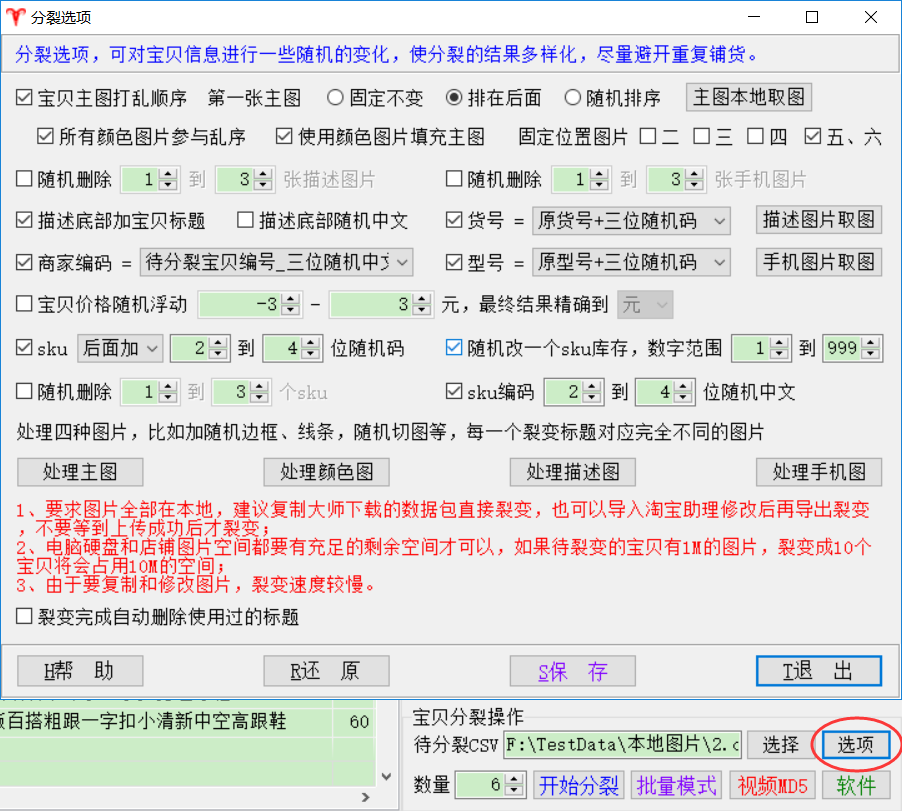Open the 货号 dropdown list
Image resolution: width=902 pixels, height=811 pixels.
tap(720, 221)
